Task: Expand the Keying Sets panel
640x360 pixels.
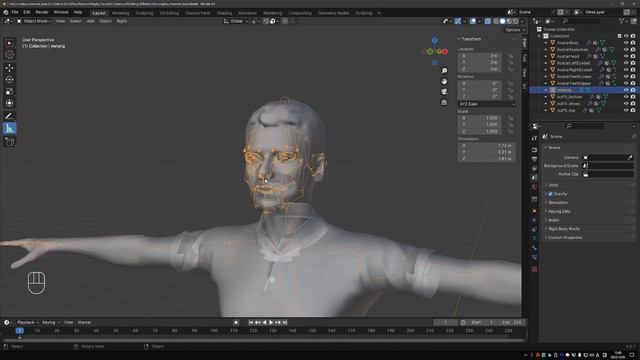Action: [559, 211]
